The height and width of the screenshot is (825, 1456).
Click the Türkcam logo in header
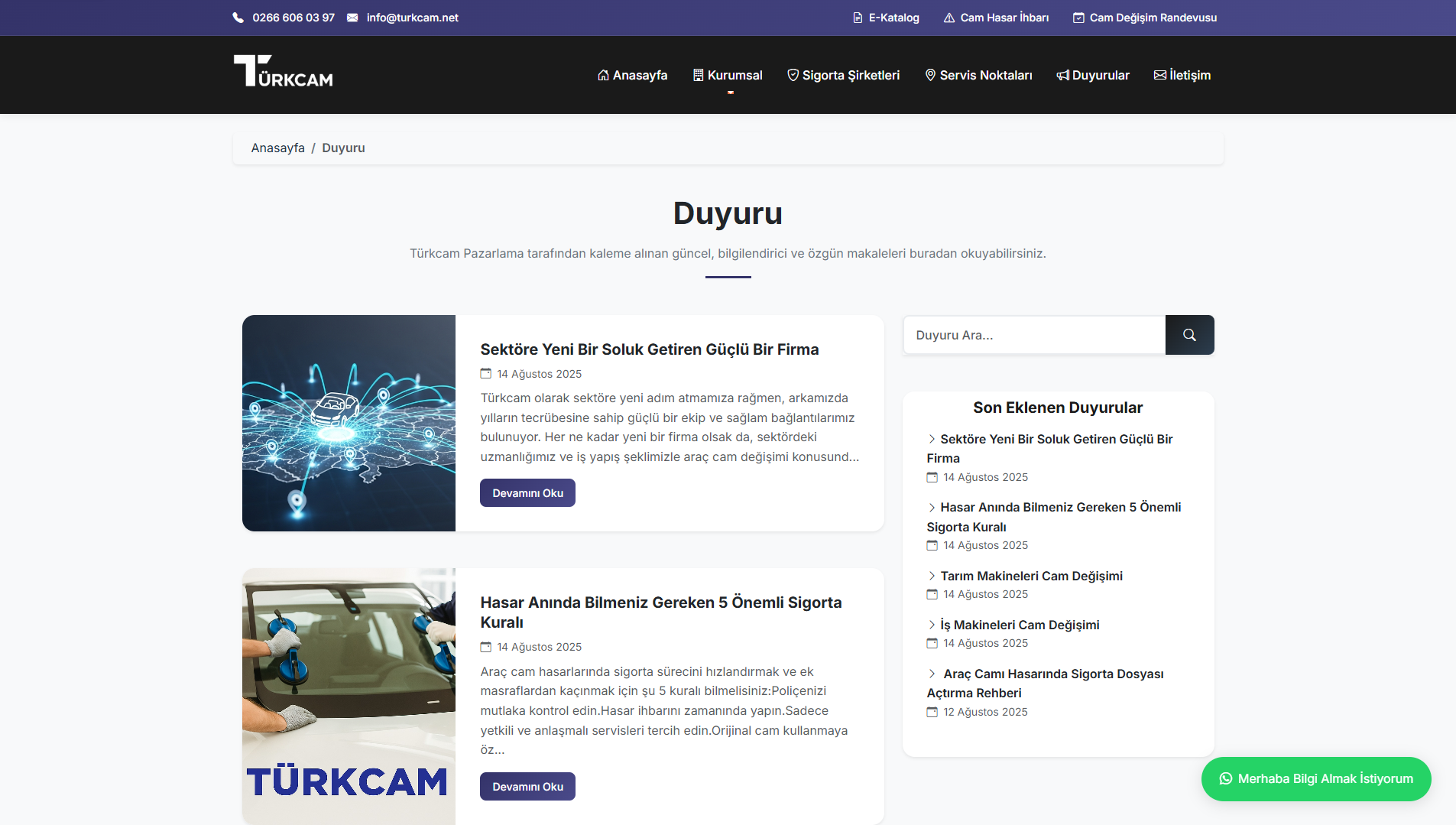pyautogui.click(x=284, y=71)
